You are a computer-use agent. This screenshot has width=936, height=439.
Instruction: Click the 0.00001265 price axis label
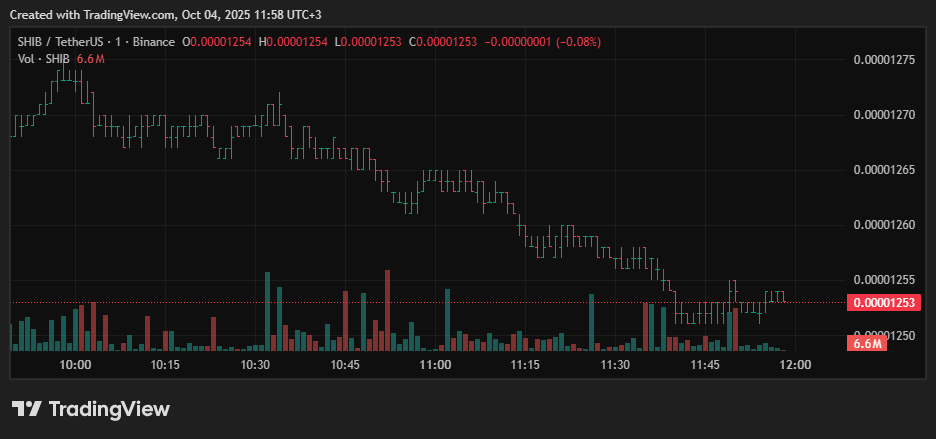(884, 170)
